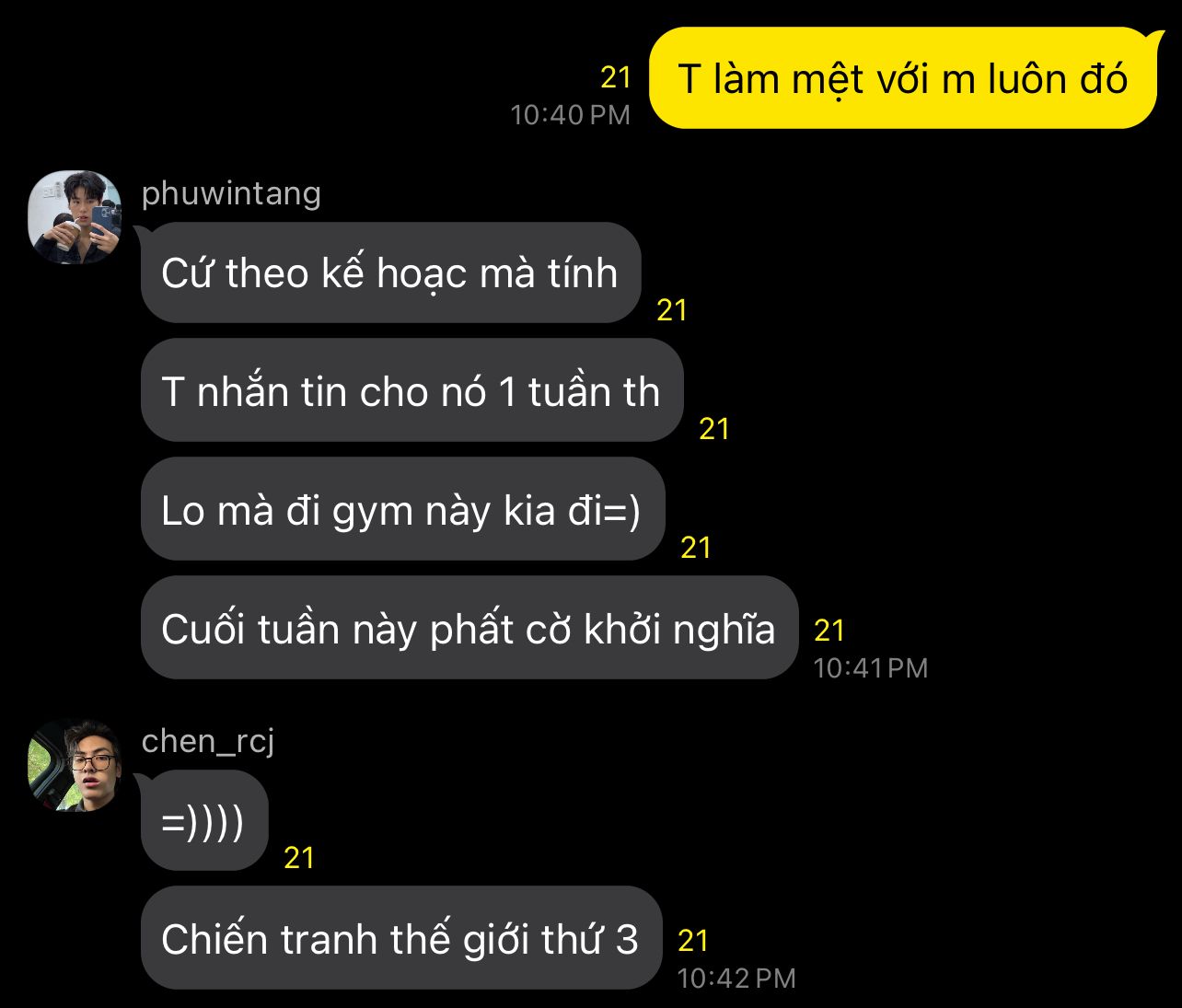Screen dimensions: 1182x1008
Task: Select message "Chiến tranh thế giới thứ 3"
Action: [x=400, y=938]
